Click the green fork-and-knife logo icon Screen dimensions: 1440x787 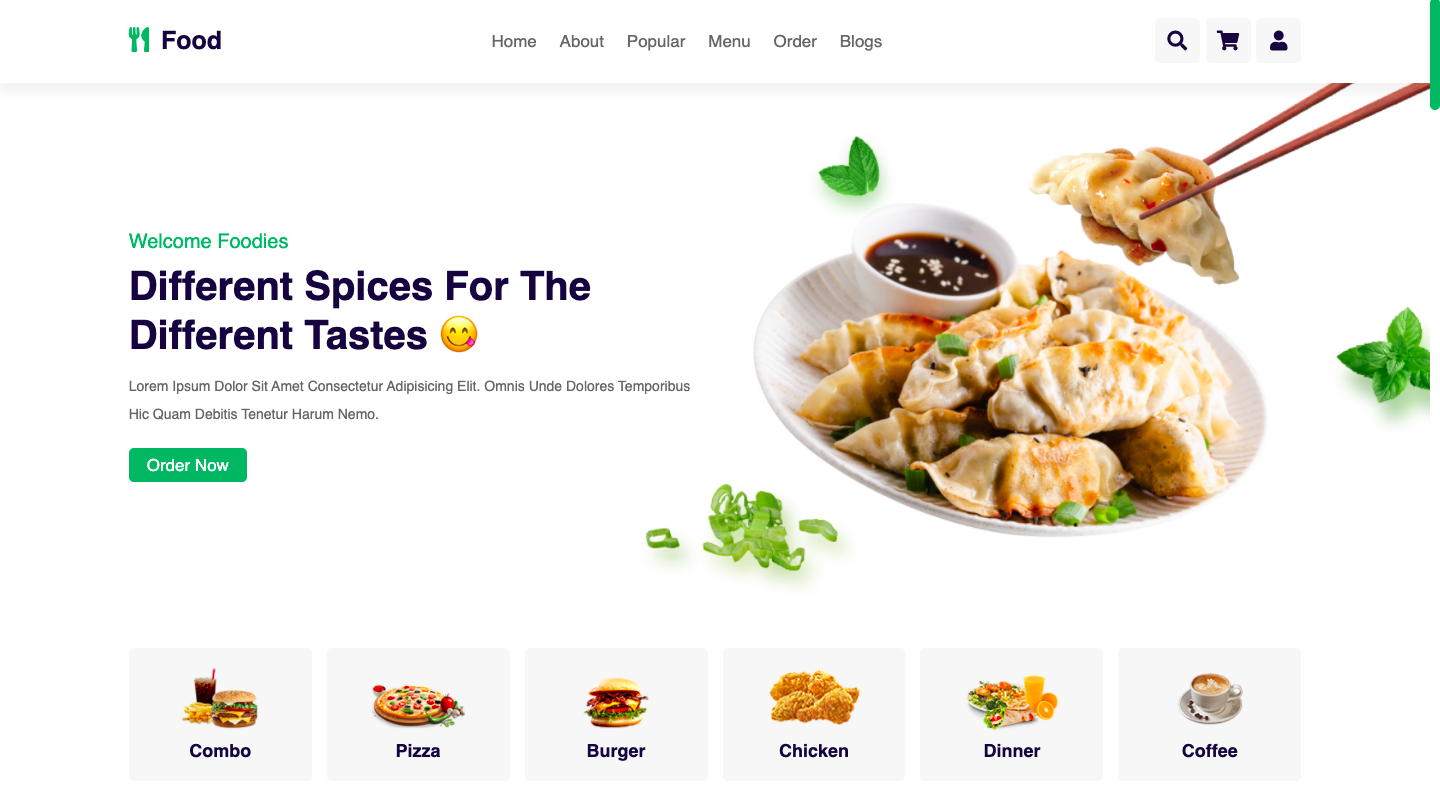click(139, 40)
